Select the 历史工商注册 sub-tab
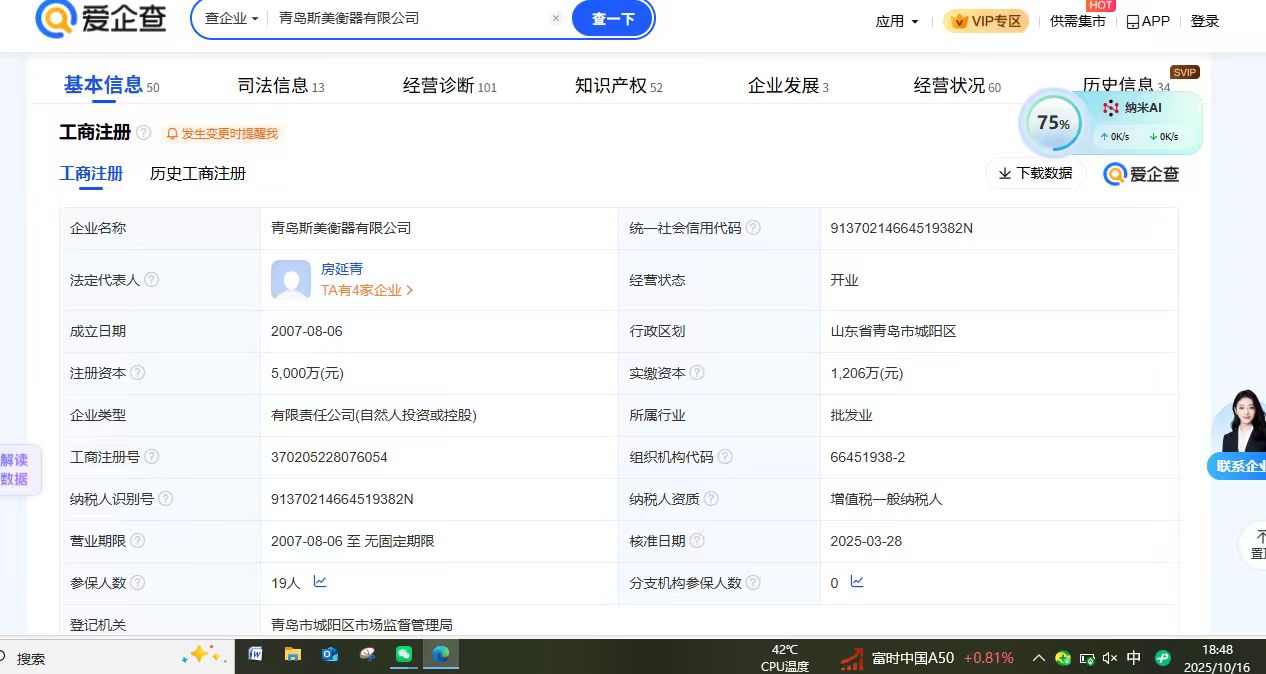Screen dimensions: 1266x674 [x=198, y=173]
